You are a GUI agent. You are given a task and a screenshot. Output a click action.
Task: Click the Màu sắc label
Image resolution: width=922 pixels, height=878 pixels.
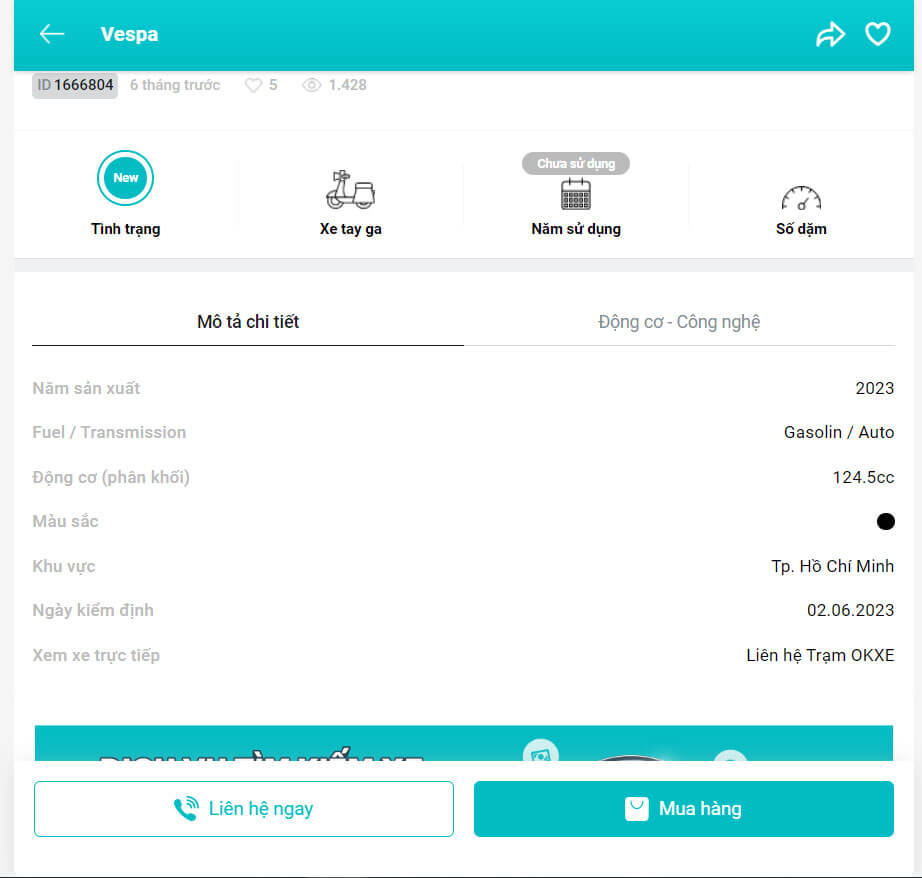65,522
